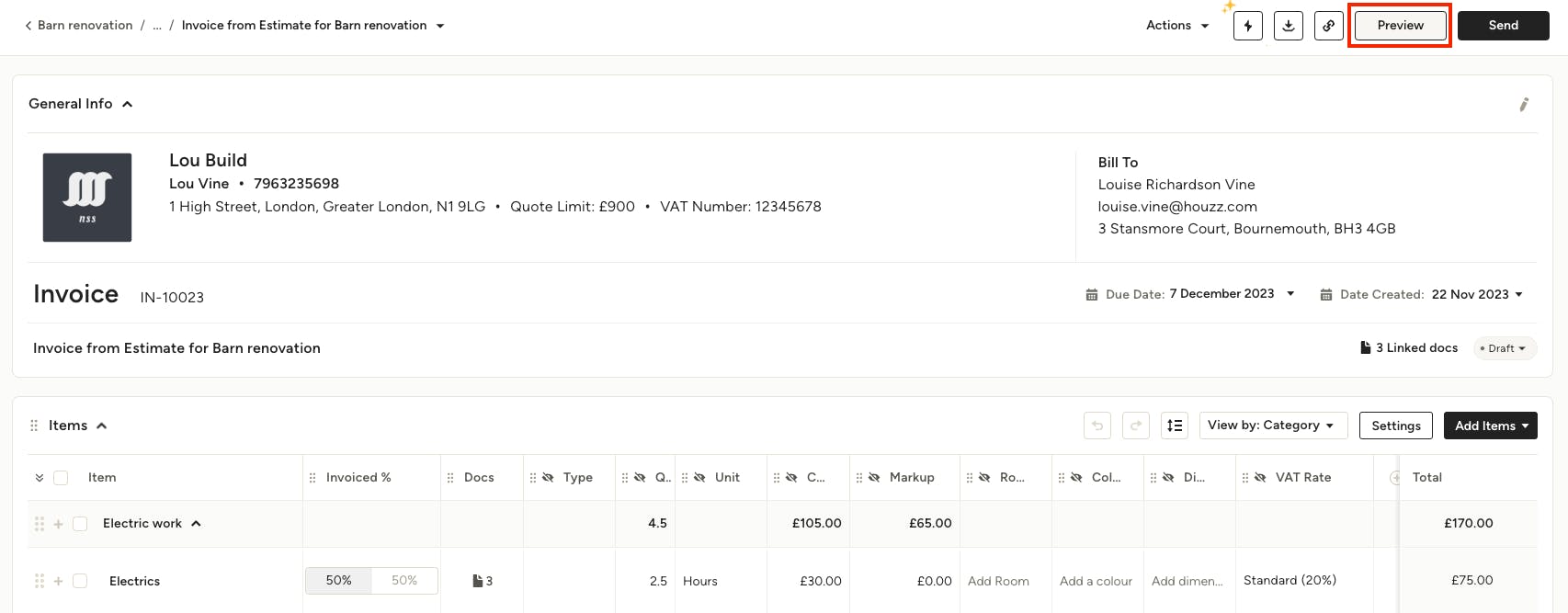Open 3 Linked docs
The image size is (1568, 613).
point(1409,347)
